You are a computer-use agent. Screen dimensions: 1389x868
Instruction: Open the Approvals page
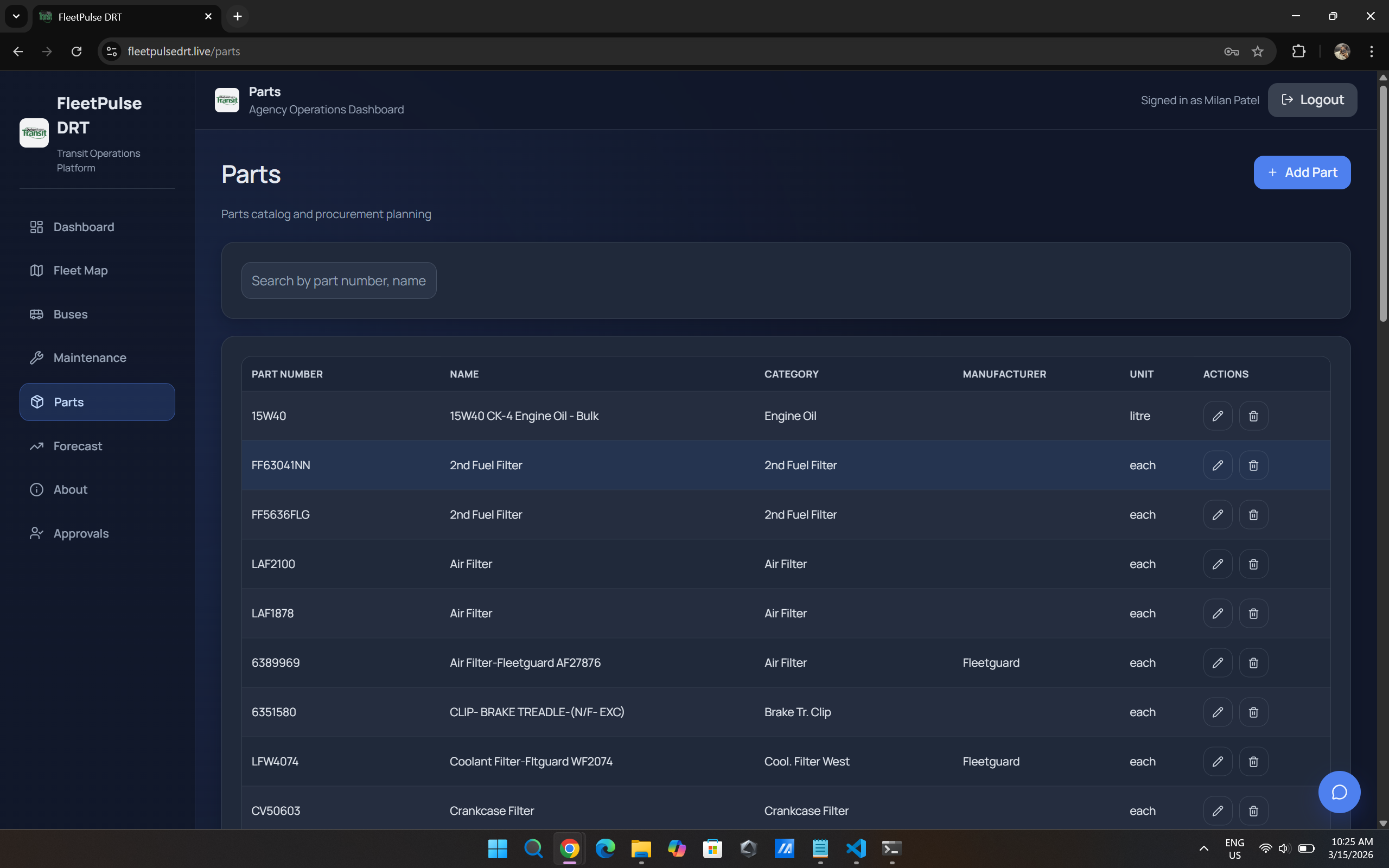point(81,533)
